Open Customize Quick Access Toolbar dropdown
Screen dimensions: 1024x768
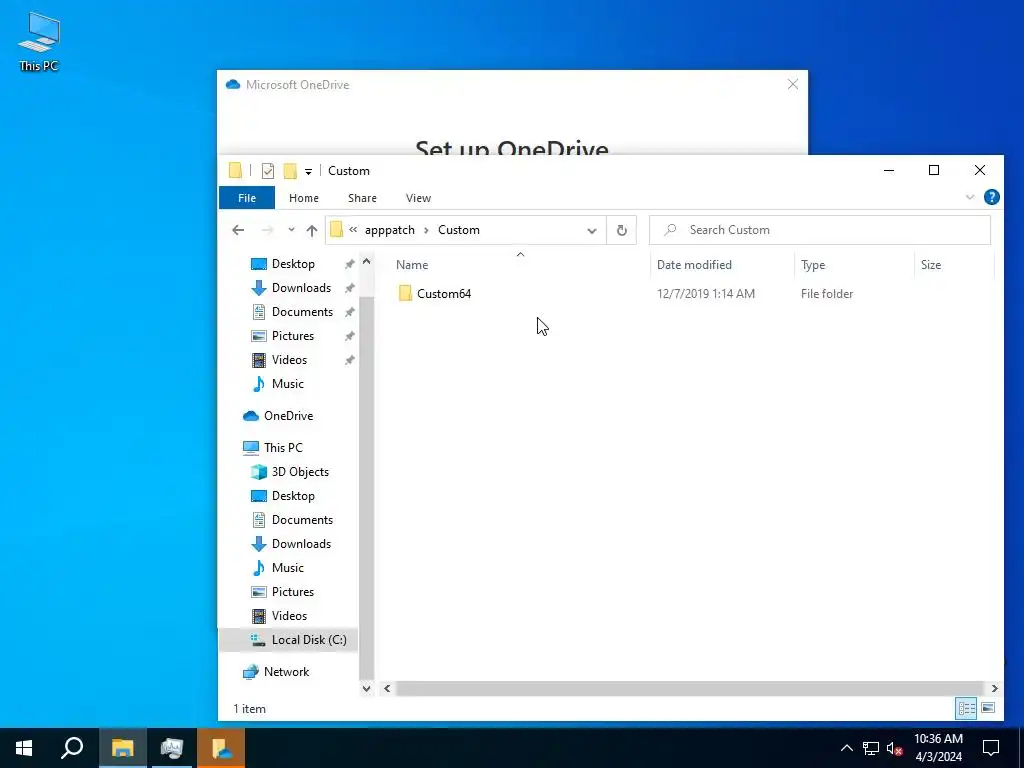pos(308,171)
